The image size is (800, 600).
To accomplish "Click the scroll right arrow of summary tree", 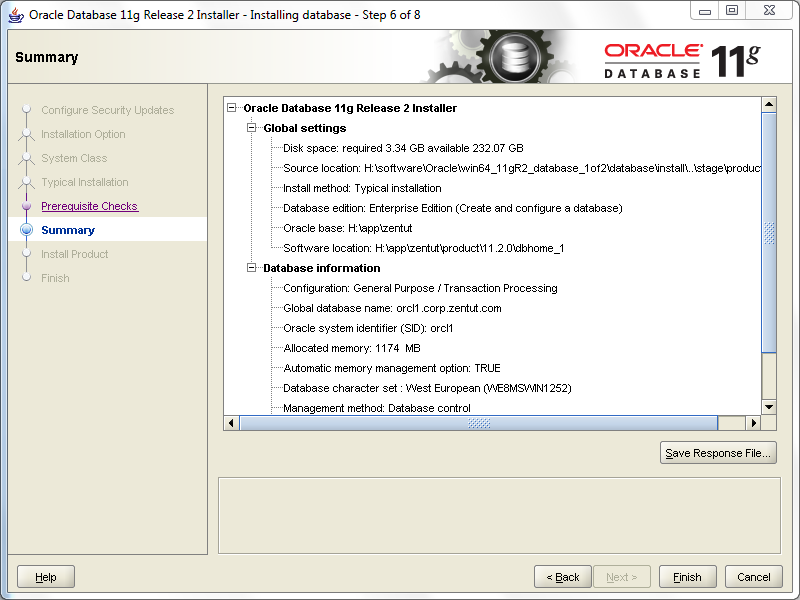I will pos(754,423).
